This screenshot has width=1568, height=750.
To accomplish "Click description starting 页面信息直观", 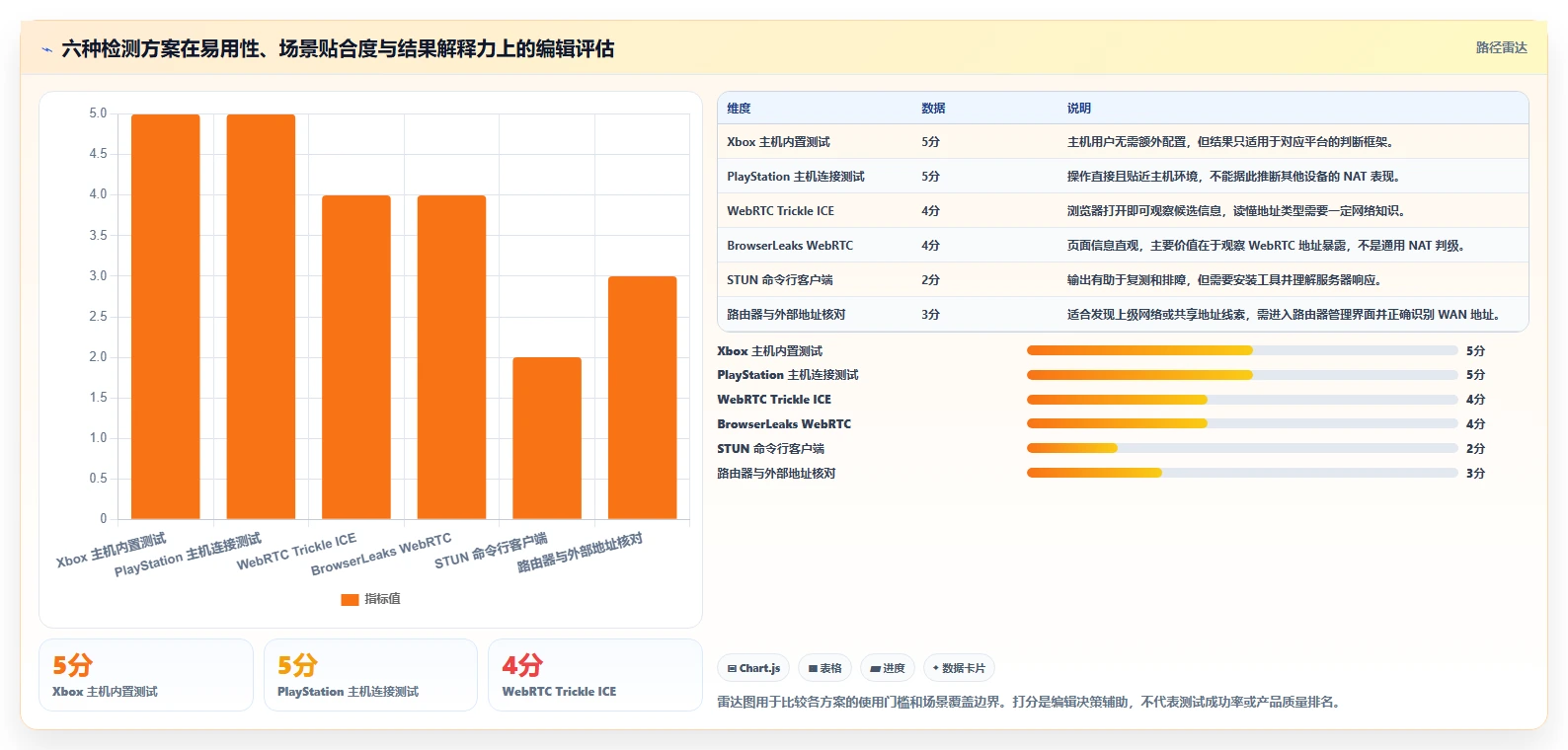I will click(1268, 246).
